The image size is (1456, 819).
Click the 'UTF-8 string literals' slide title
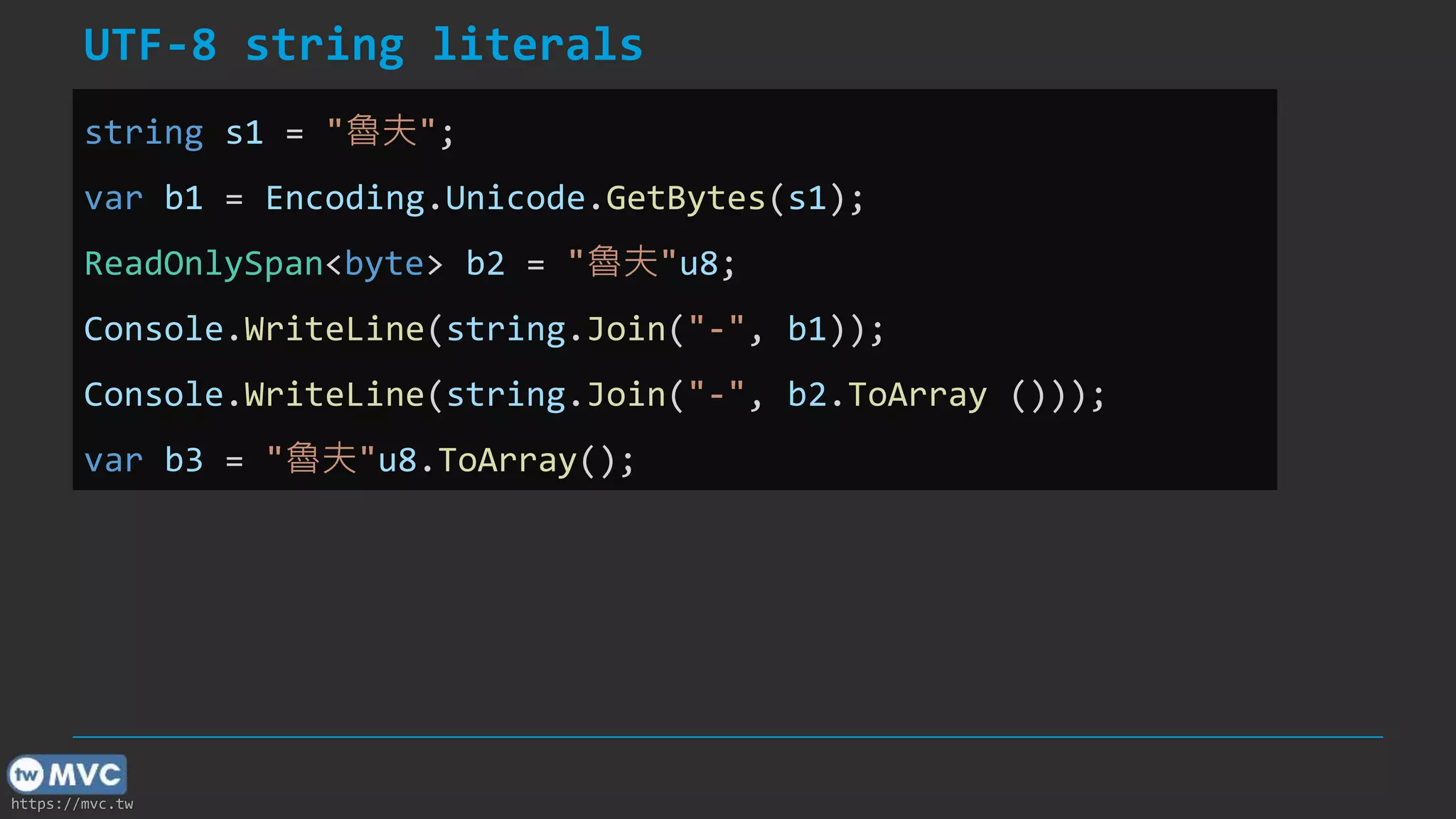point(363,45)
